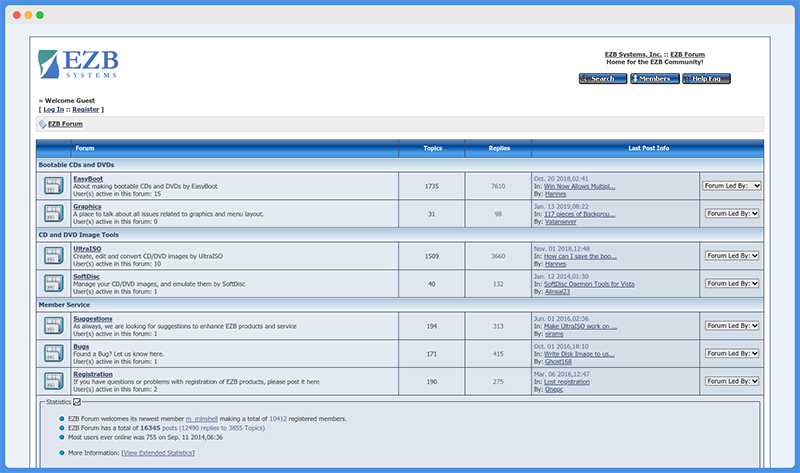
Task: Open Forum Led By dropdown for SoftDisc
Action: click(x=732, y=283)
